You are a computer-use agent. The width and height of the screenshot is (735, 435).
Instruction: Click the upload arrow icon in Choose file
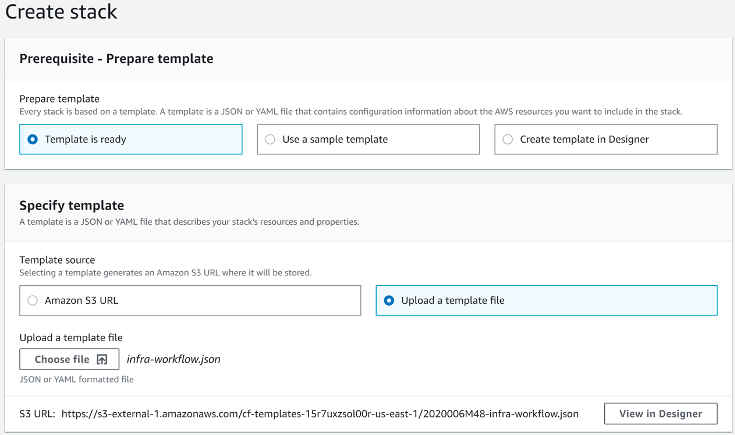coord(102,360)
